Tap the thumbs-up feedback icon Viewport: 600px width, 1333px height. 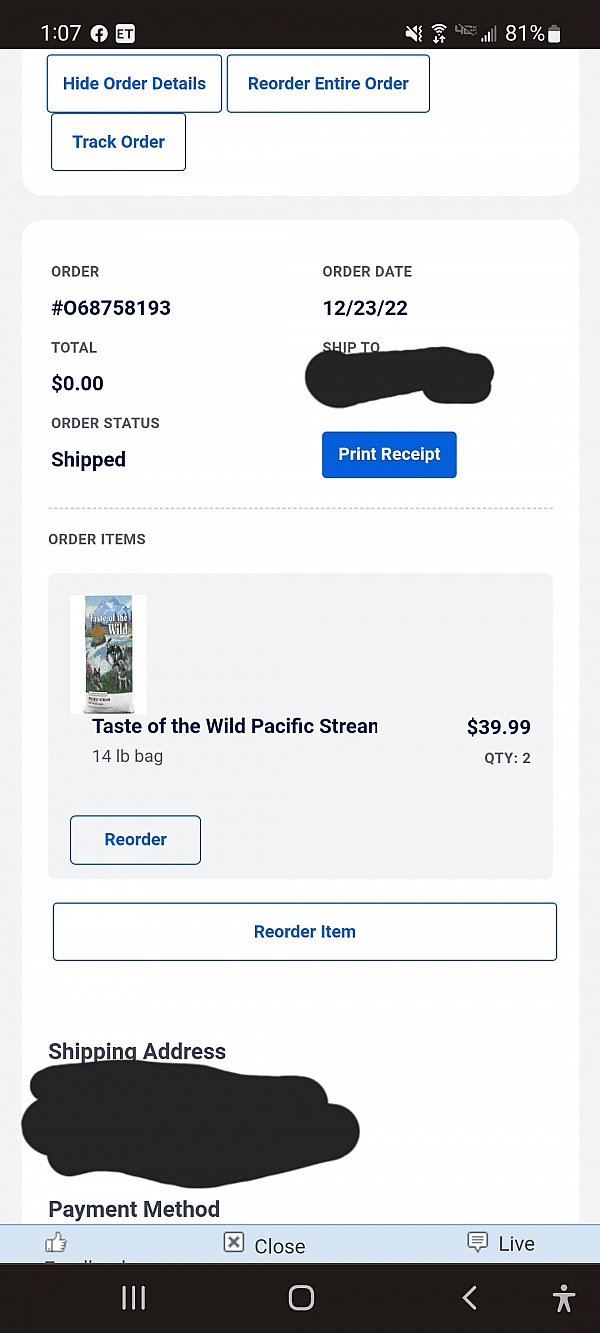click(x=56, y=1243)
